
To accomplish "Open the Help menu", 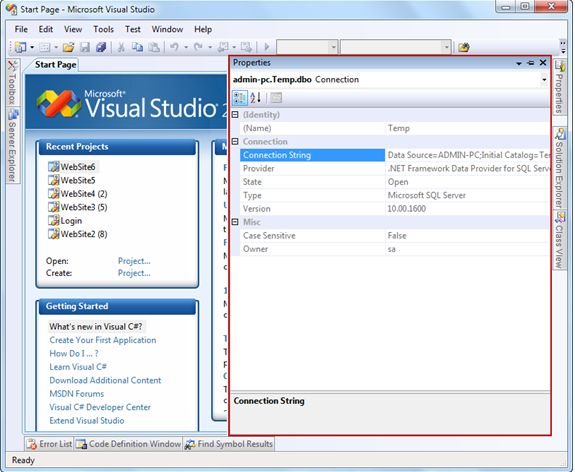I will click(203, 29).
